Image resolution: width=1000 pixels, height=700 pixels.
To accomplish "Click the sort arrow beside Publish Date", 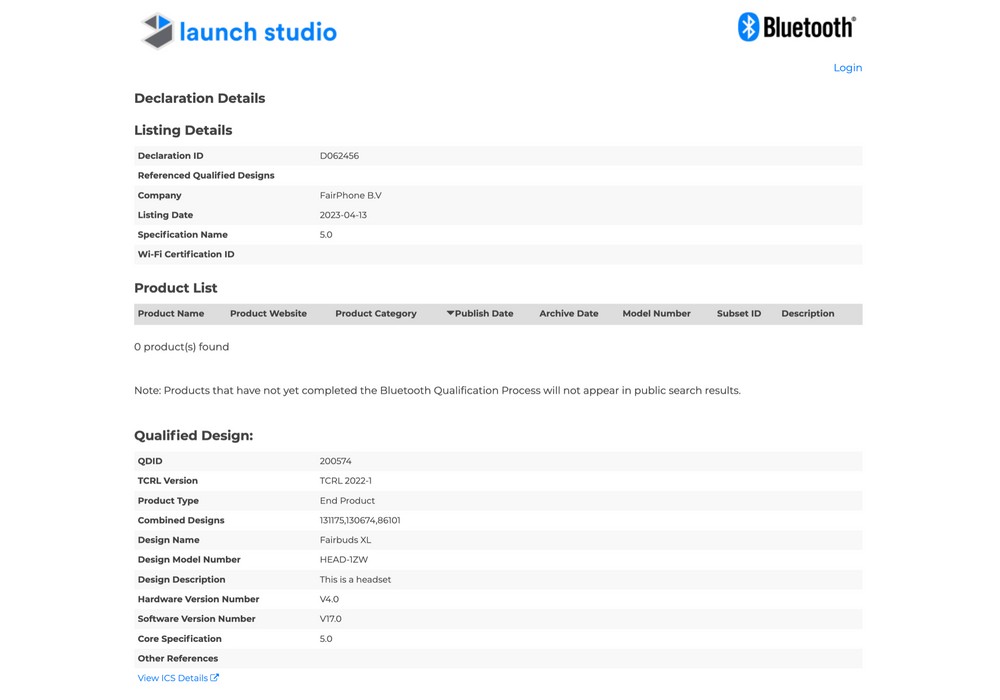I will 450,313.
